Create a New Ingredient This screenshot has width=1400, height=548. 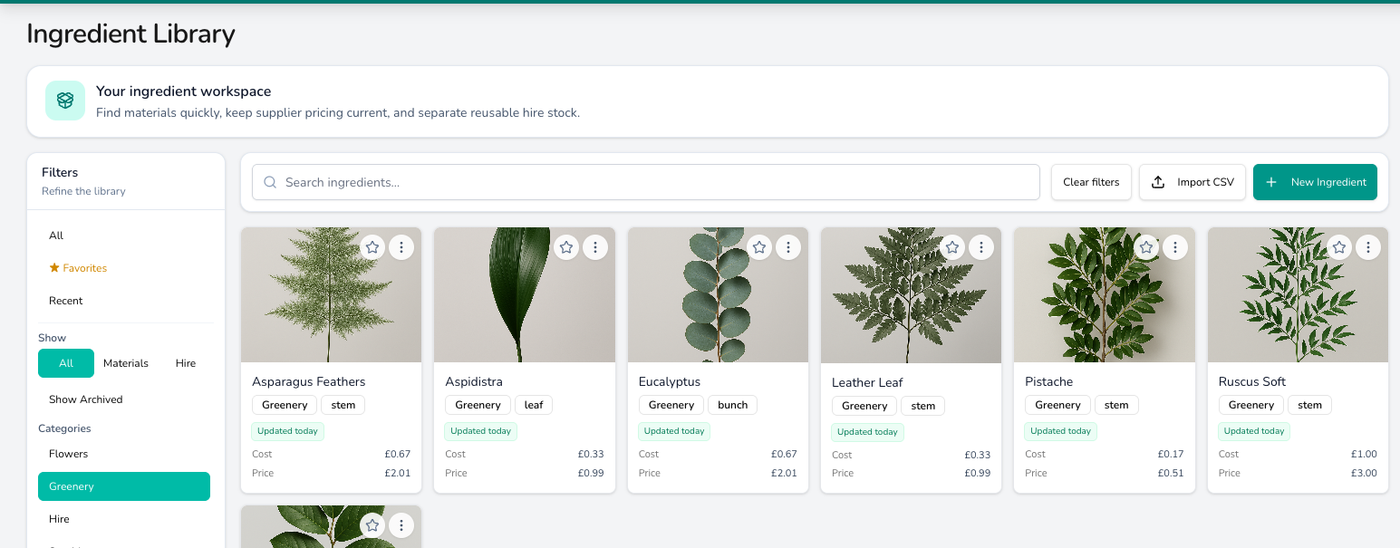1315,182
